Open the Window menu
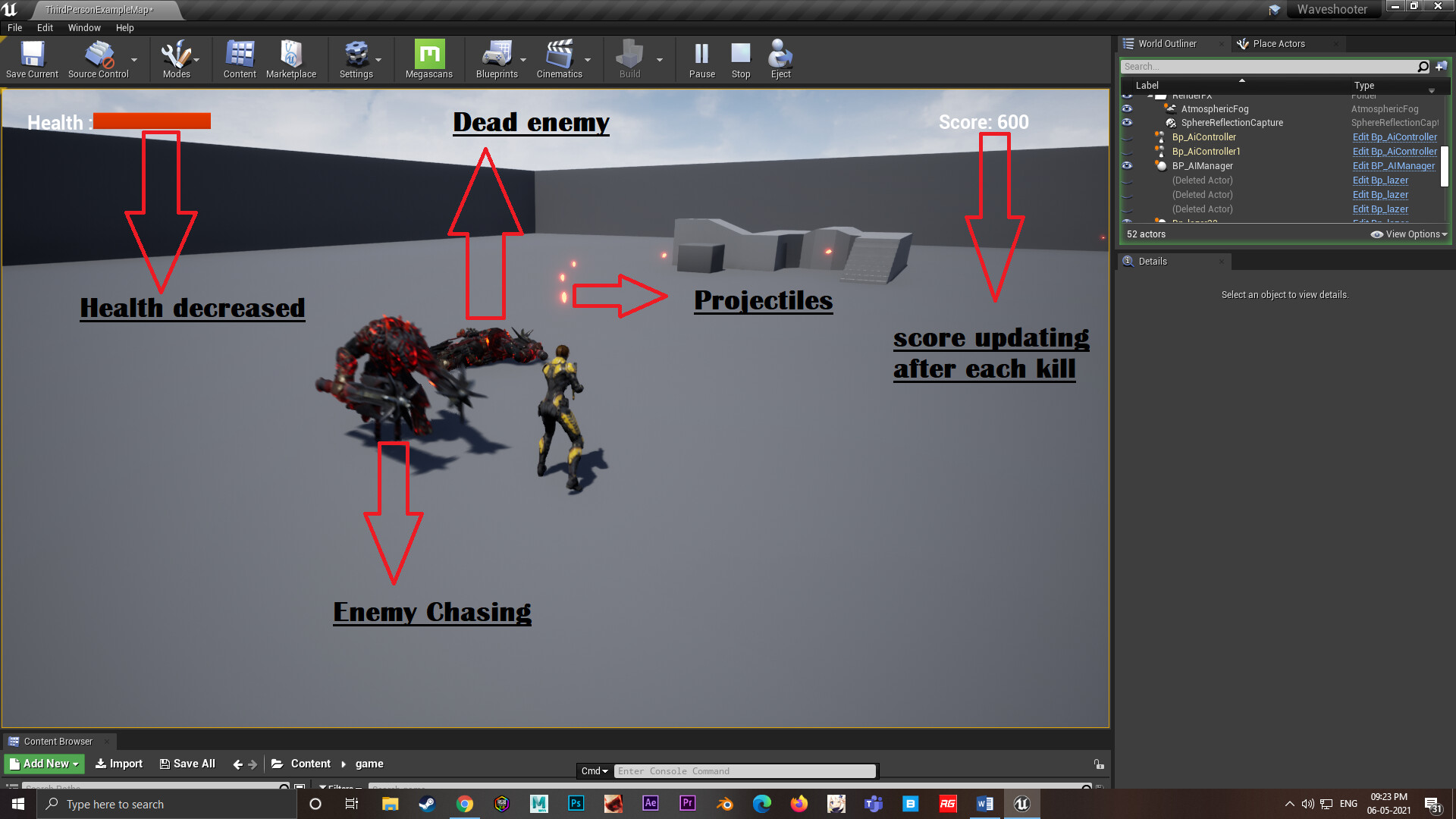 (x=83, y=28)
